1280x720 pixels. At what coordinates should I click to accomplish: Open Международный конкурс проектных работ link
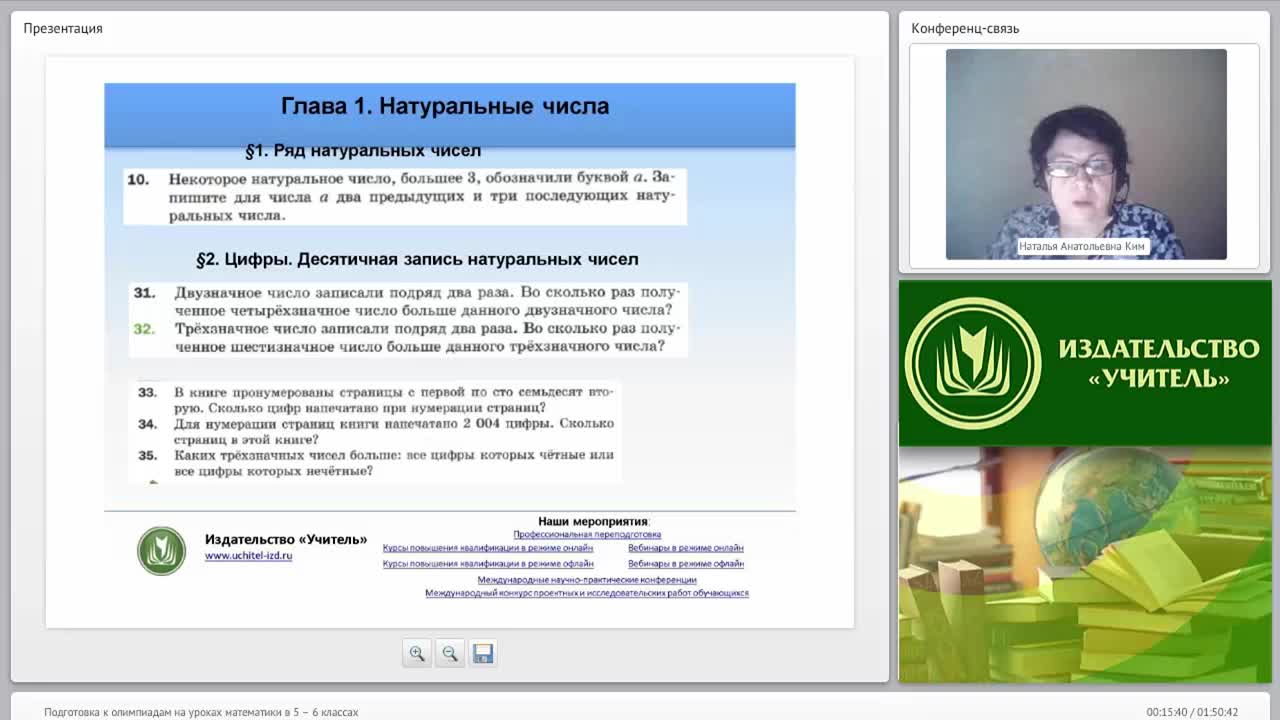[587, 593]
